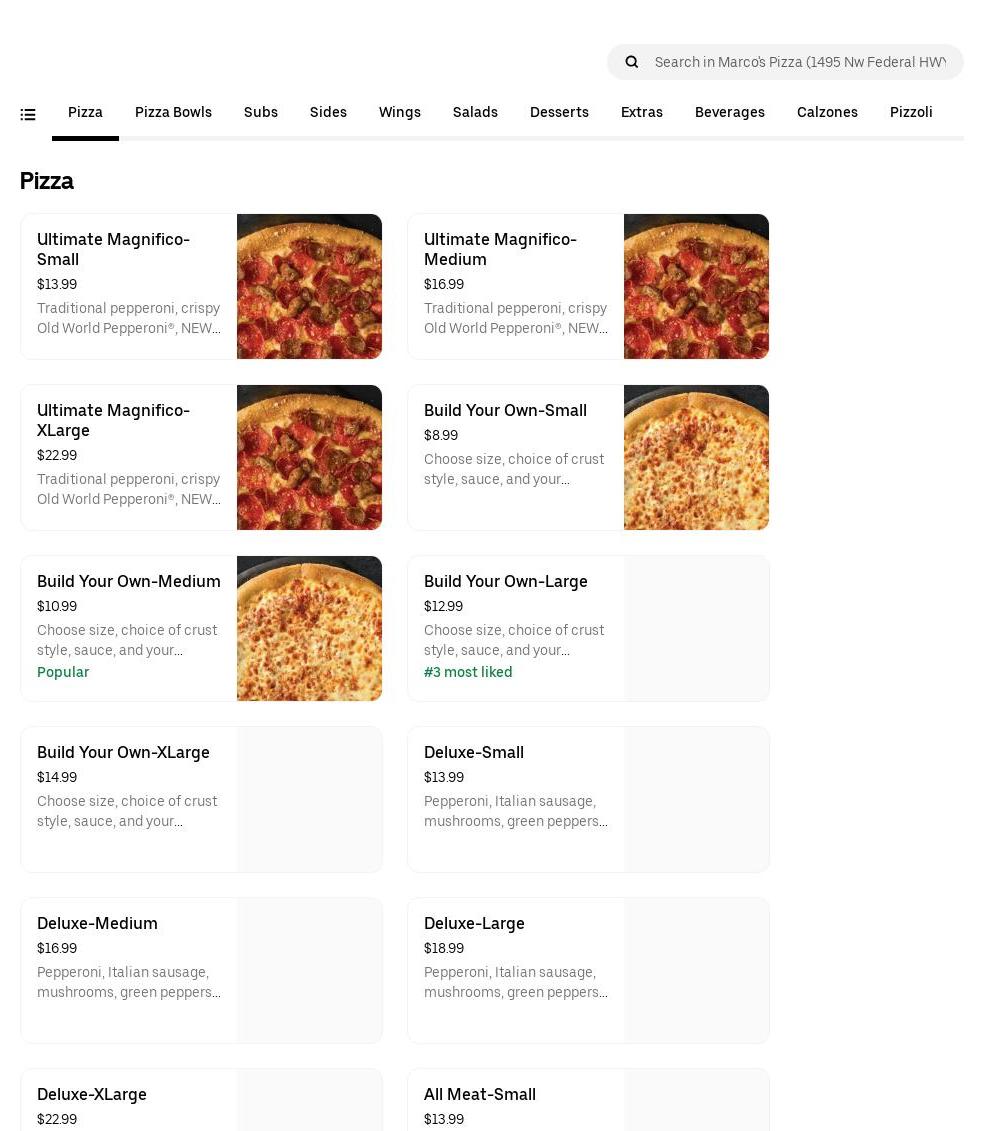The width and height of the screenshot is (984, 1131).
Task: Click the Ultimate Magnifico-Small pizza photo
Action: (309, 286)
